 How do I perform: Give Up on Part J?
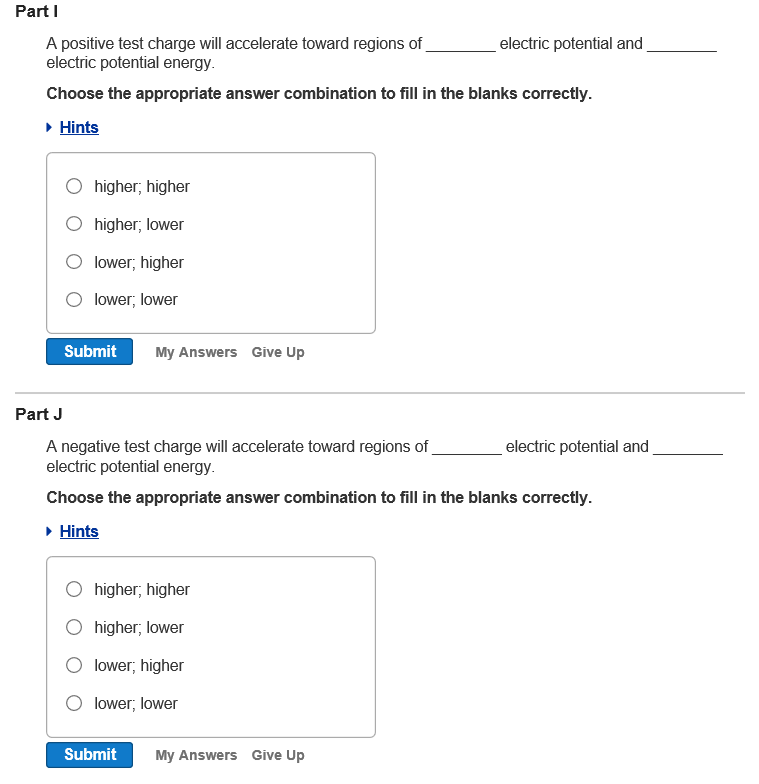tap(278, 755)
